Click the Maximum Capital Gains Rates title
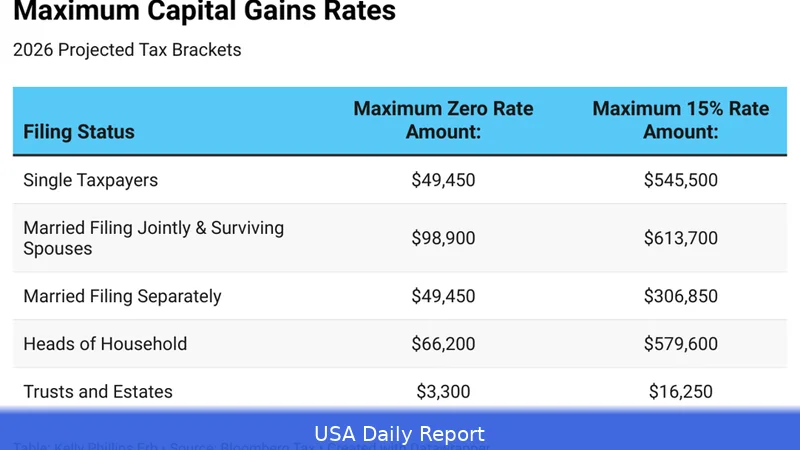Screen dimensions: 800x450 (x=204, y=12)
